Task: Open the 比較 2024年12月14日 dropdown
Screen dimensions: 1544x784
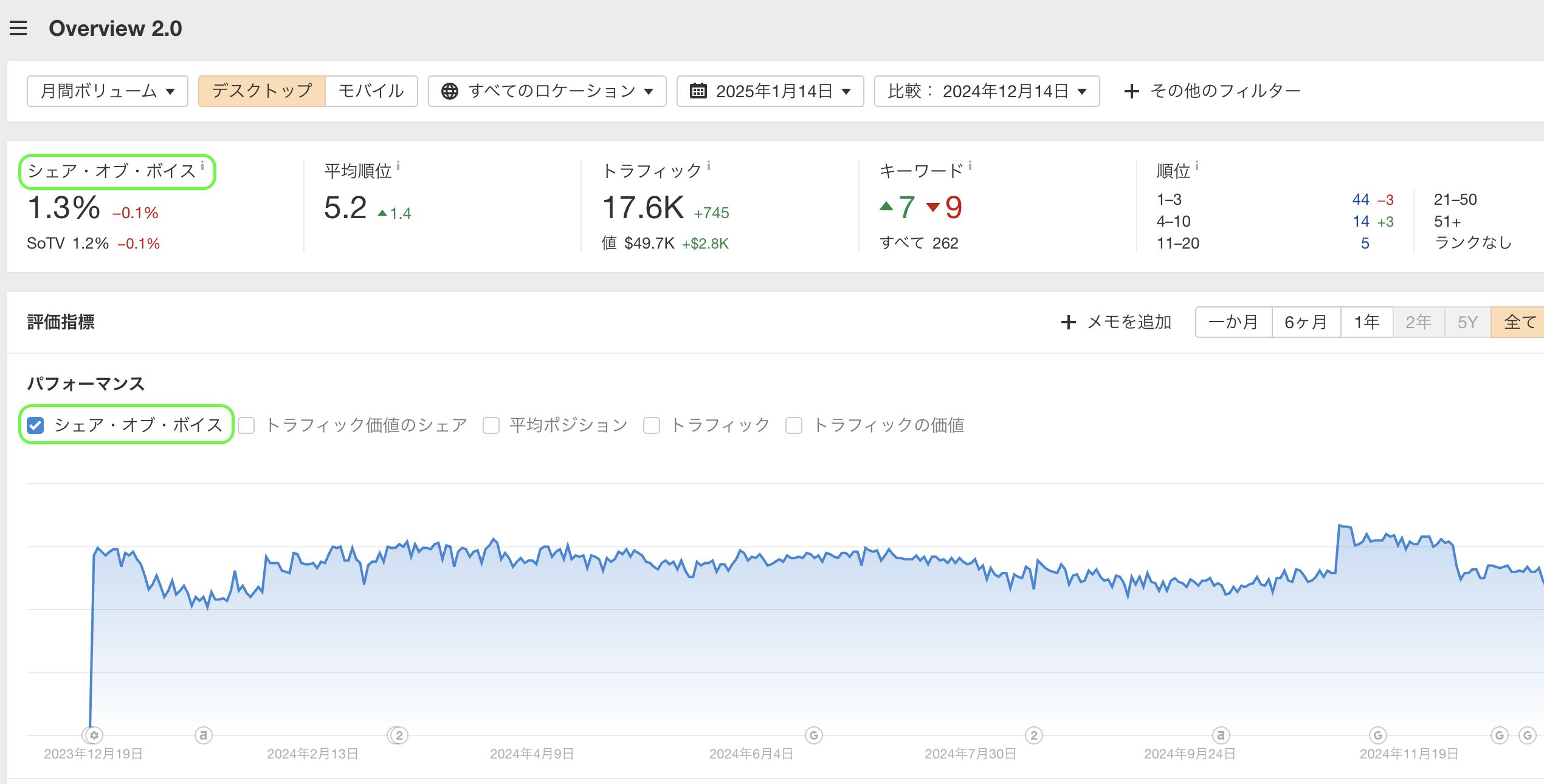Action: pos(987,91)
